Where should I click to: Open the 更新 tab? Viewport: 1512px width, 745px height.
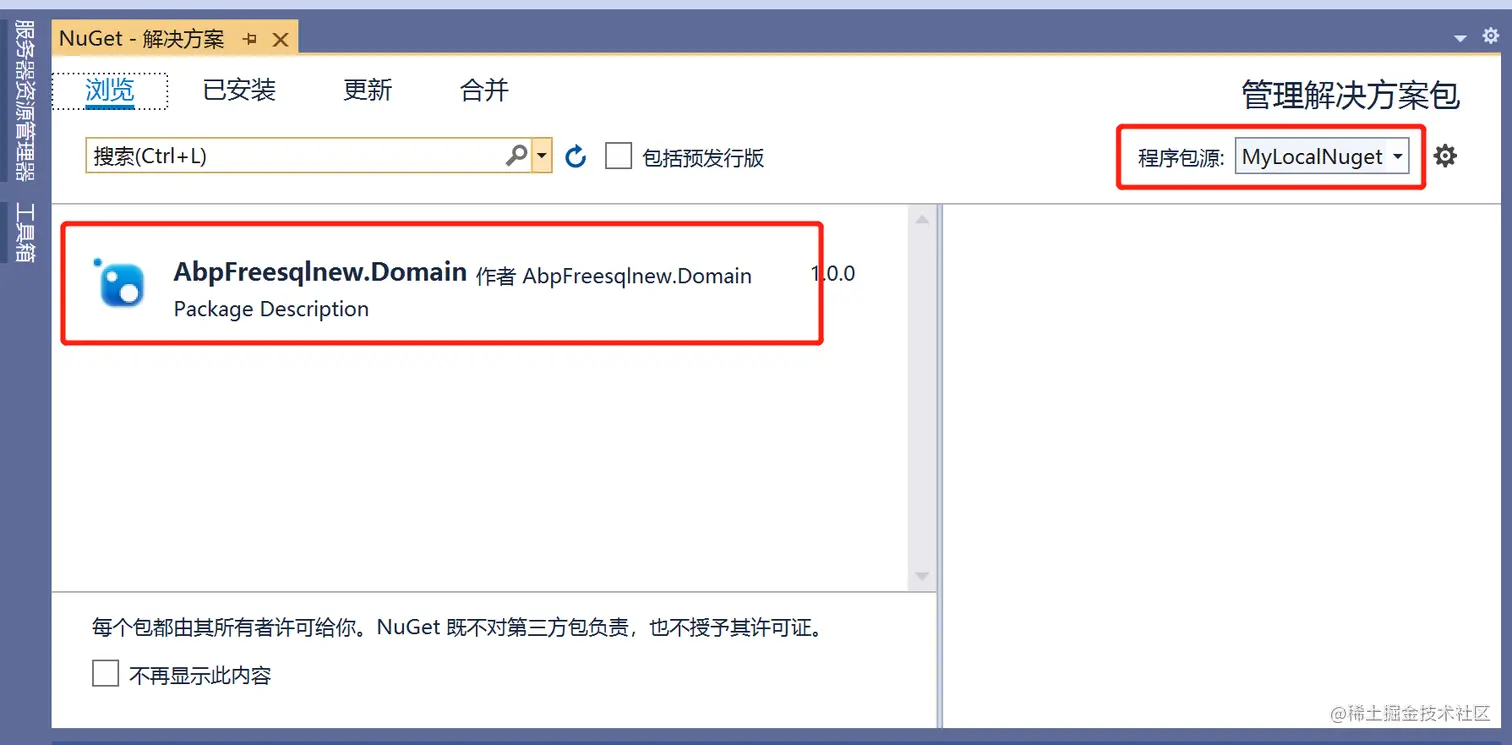pos(366,90)
